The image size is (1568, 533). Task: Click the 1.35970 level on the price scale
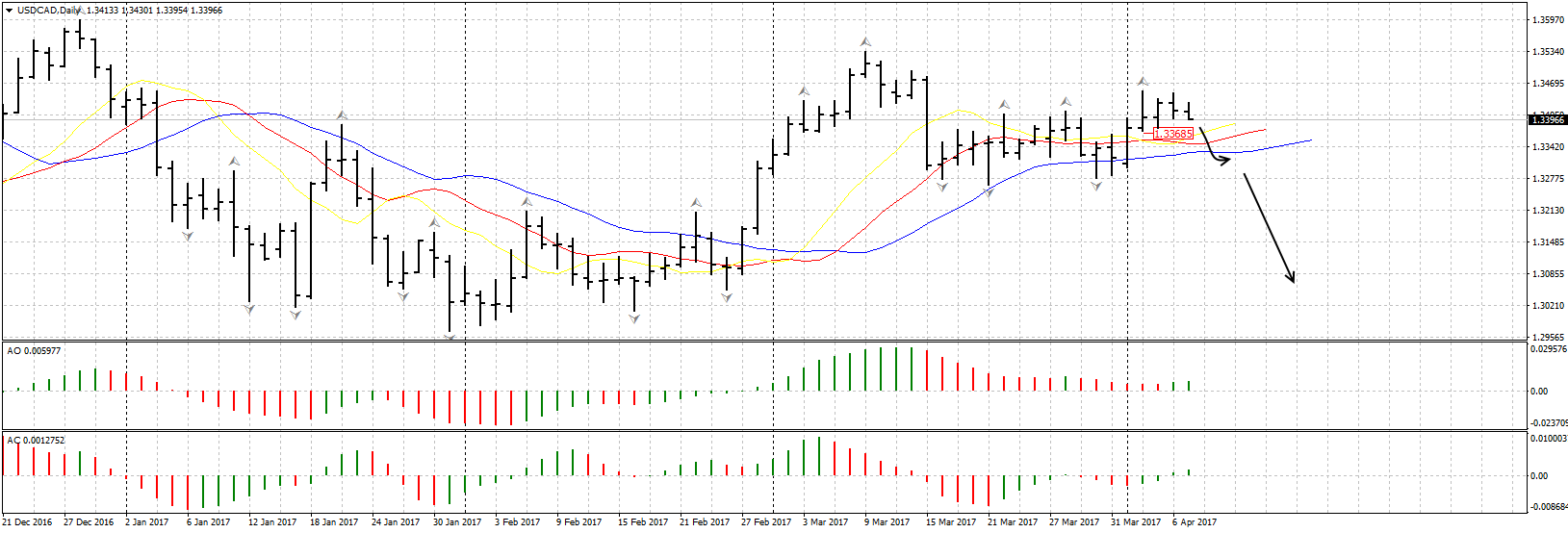click(x=1546, y=19)
